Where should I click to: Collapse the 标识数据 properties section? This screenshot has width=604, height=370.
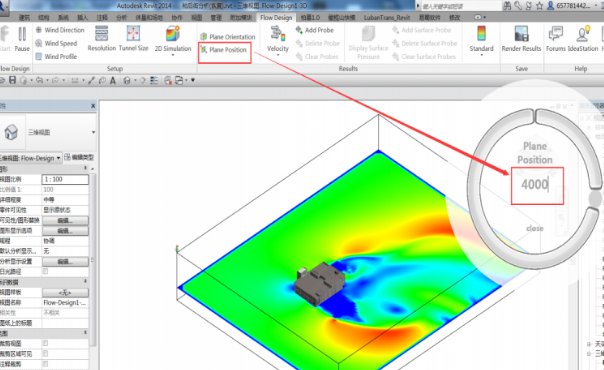point(85,282)
